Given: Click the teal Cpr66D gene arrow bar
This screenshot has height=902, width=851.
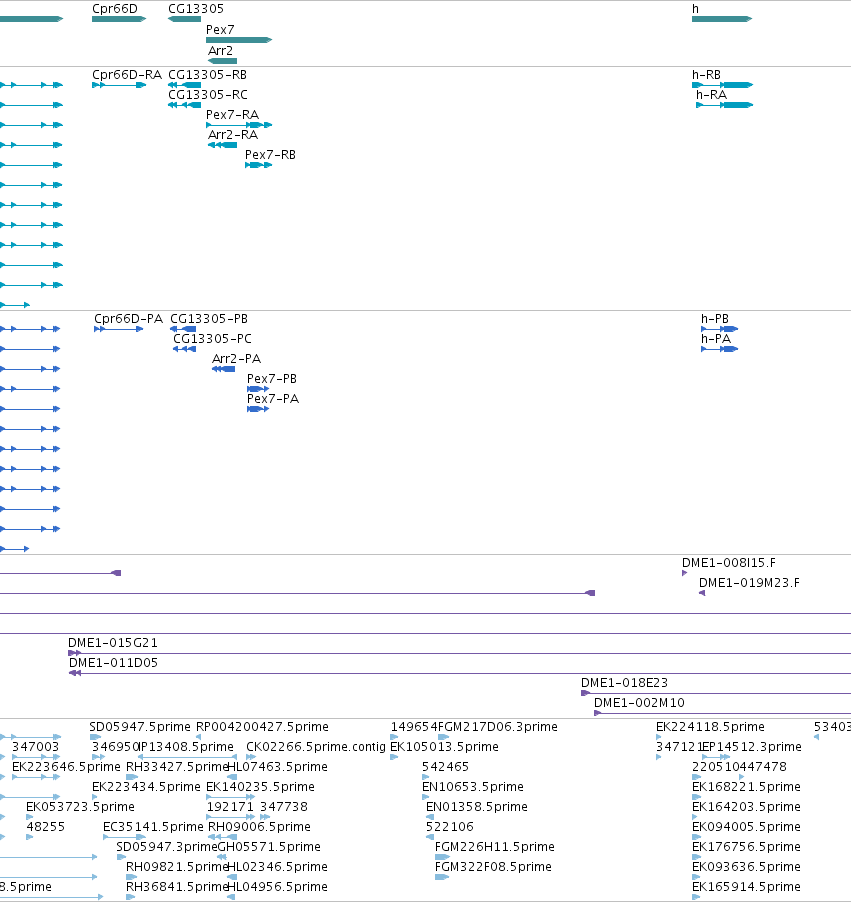Looking at the screenshot, I should [119, 19].
